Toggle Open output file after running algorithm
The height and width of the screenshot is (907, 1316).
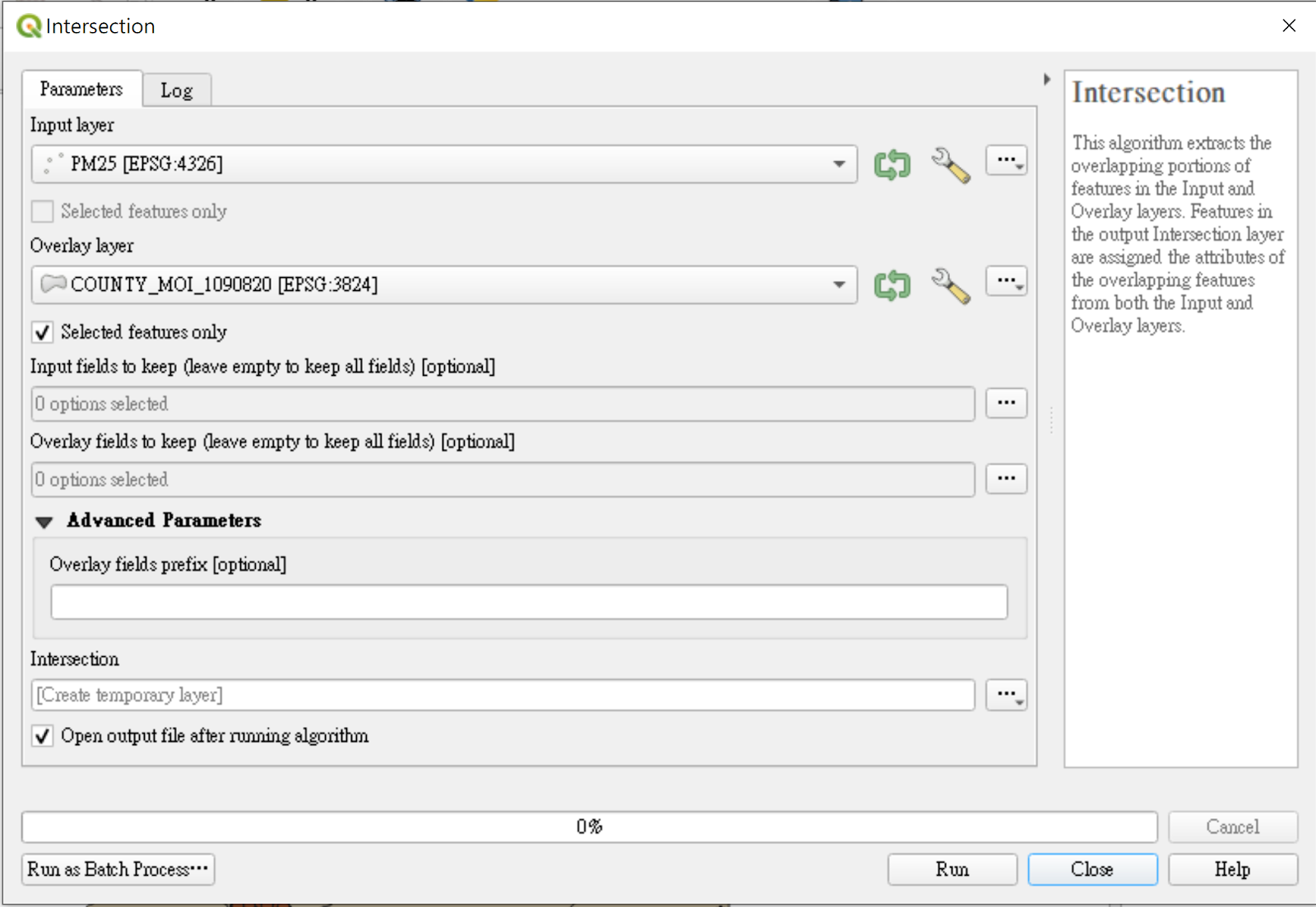click(x=42, y=735)
